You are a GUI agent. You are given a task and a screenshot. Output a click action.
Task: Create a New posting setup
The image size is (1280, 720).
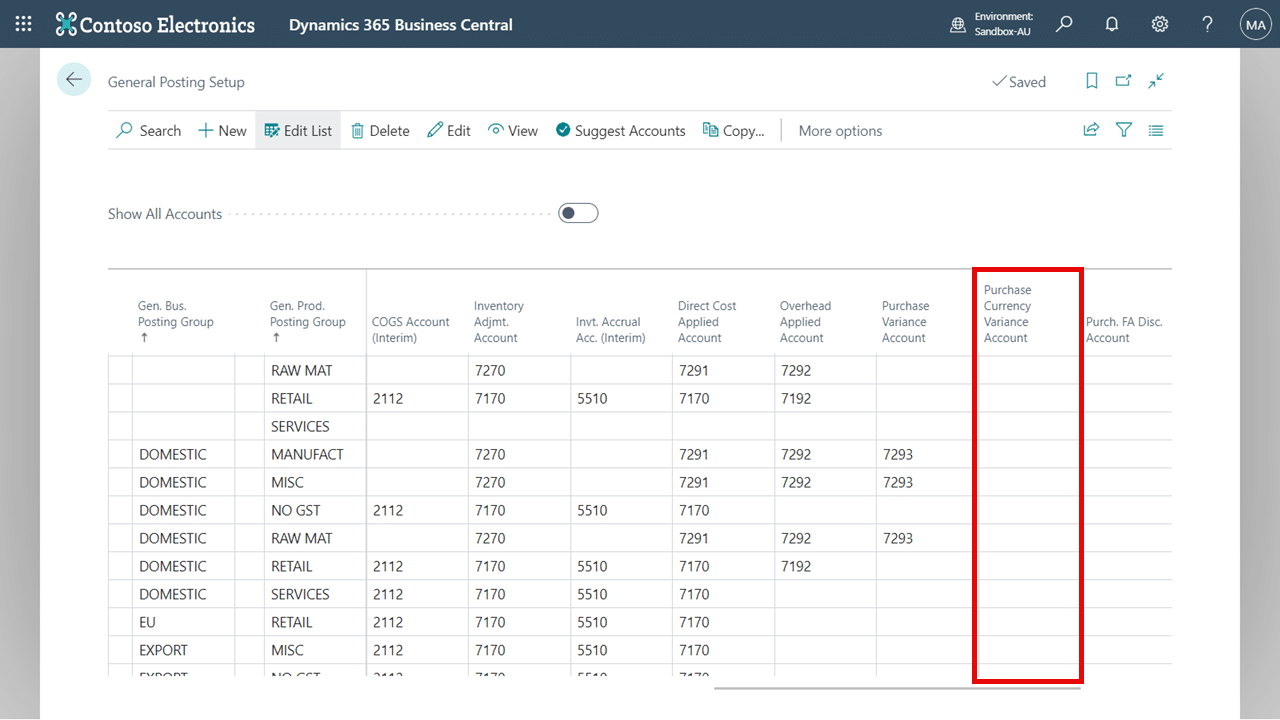tap(222, 130)
